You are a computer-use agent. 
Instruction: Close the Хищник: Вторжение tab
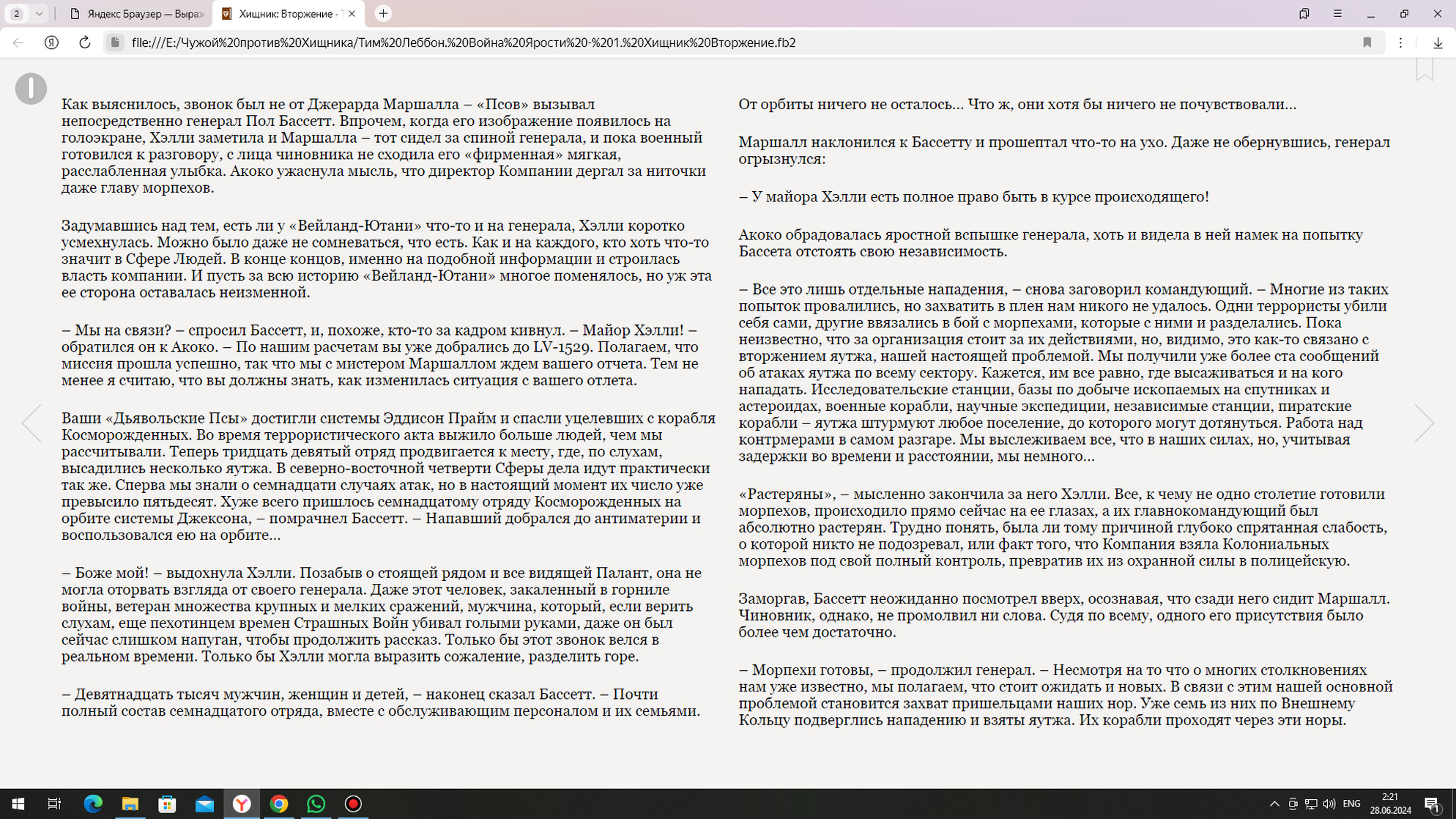[352, 13]
